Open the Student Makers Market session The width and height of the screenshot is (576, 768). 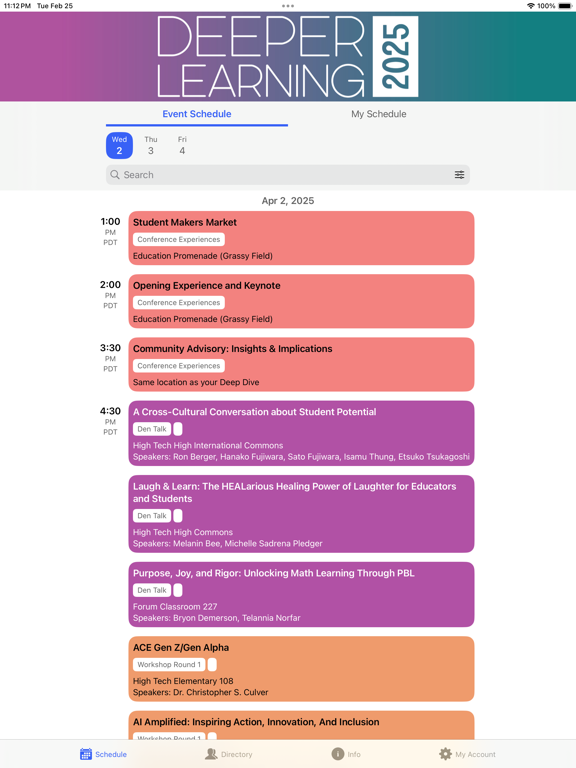click(x=301, y=238)
